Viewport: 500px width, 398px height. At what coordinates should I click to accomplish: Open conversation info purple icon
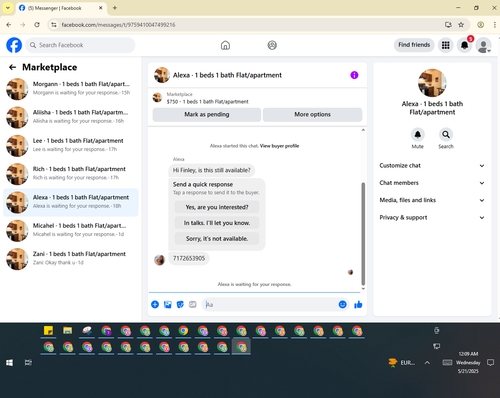(354, 75)
